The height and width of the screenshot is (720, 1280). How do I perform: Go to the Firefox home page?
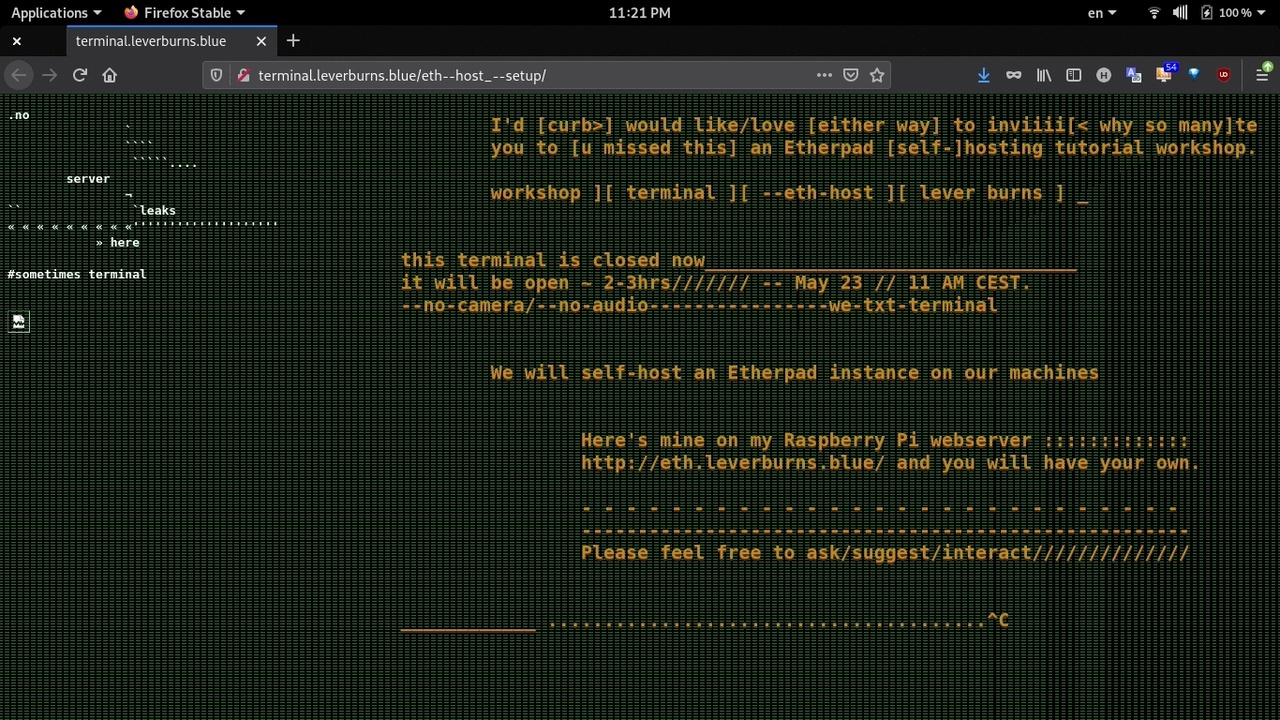110,75
